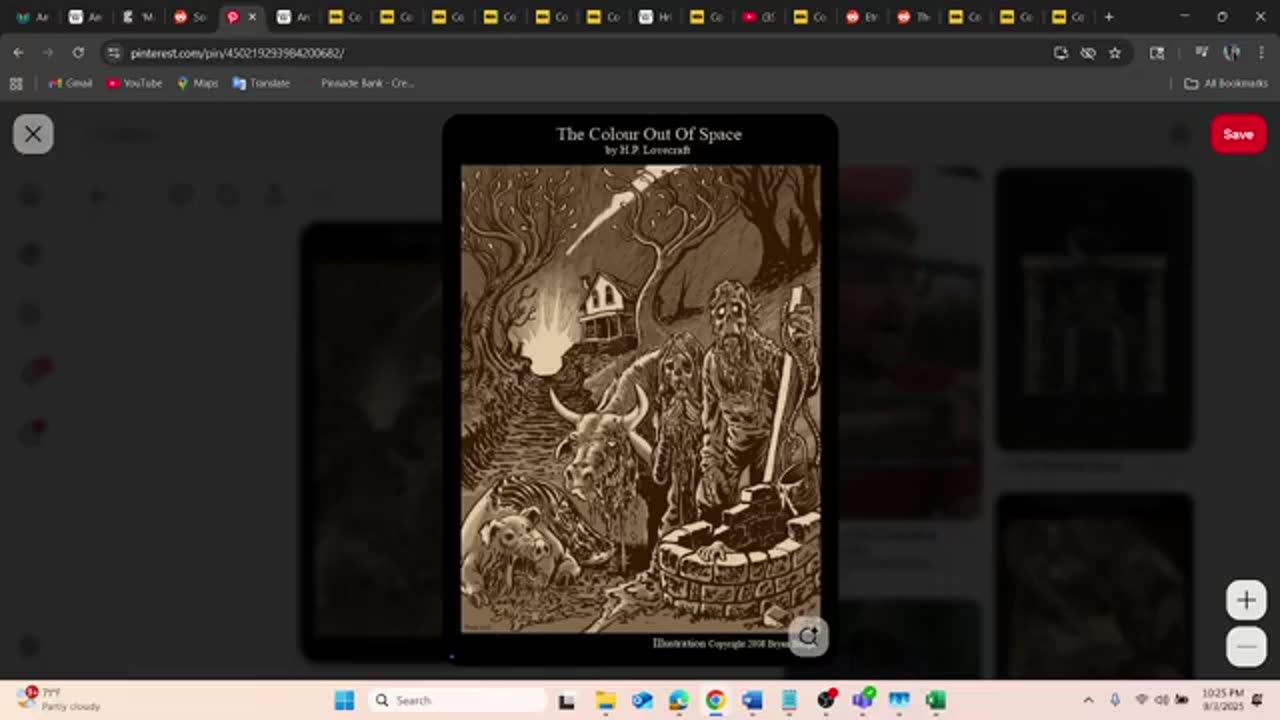Click the microphone icon in system tray
Image resolution: width=1280 pixels, height=720 pixels.
point(1115,700)
